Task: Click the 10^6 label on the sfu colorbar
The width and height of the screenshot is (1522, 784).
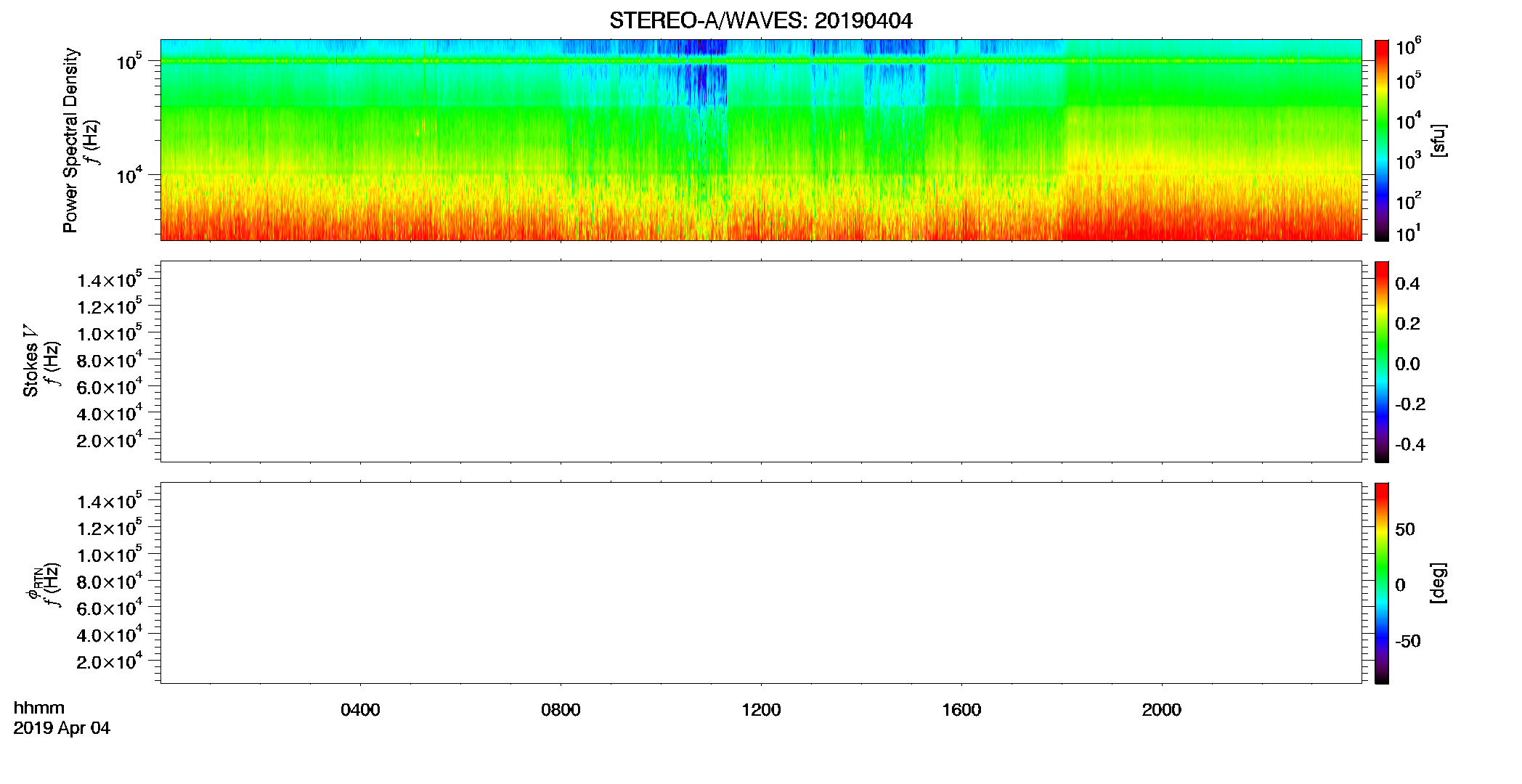Action: 1408,46
